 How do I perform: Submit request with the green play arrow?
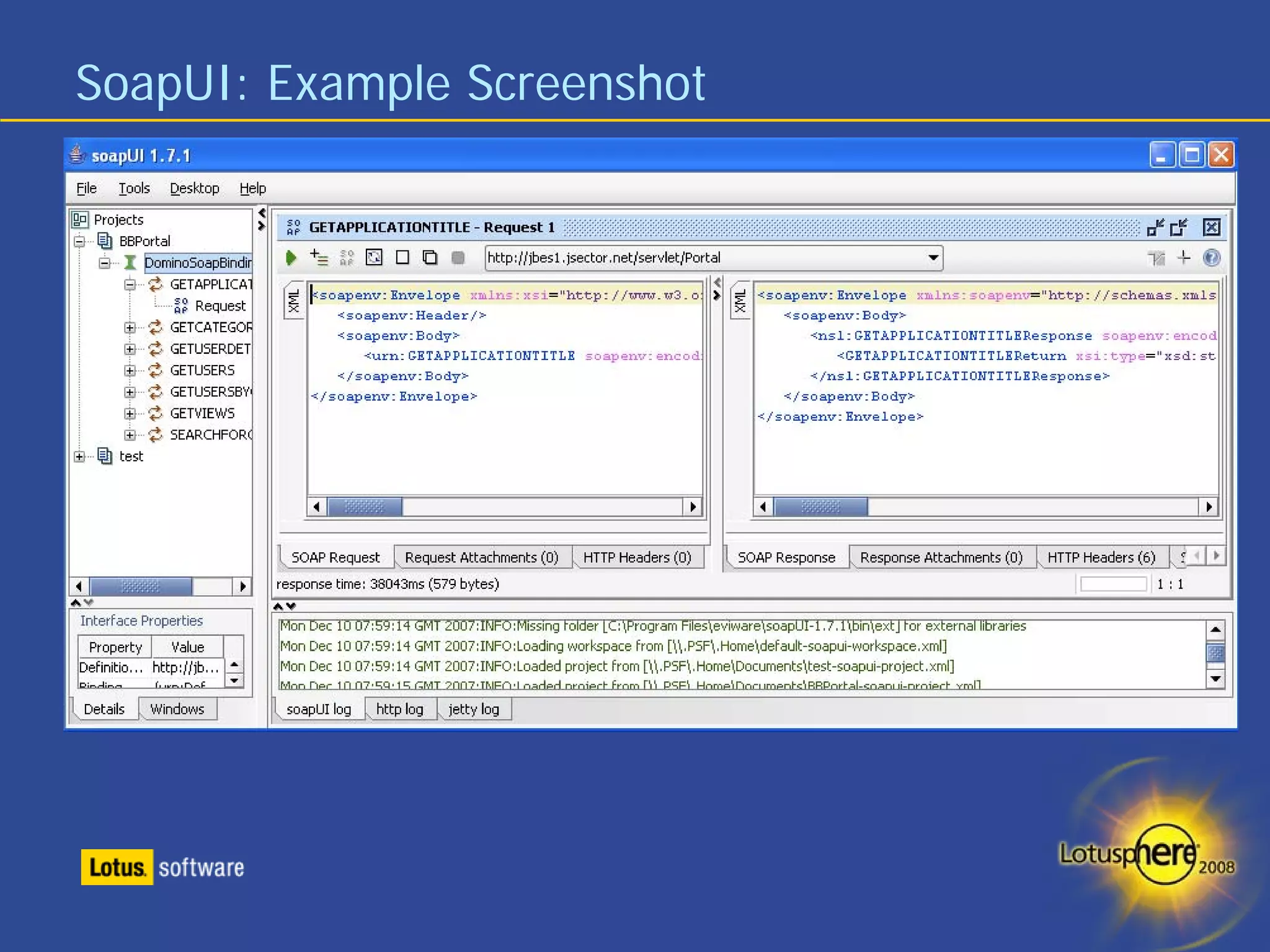291,258
